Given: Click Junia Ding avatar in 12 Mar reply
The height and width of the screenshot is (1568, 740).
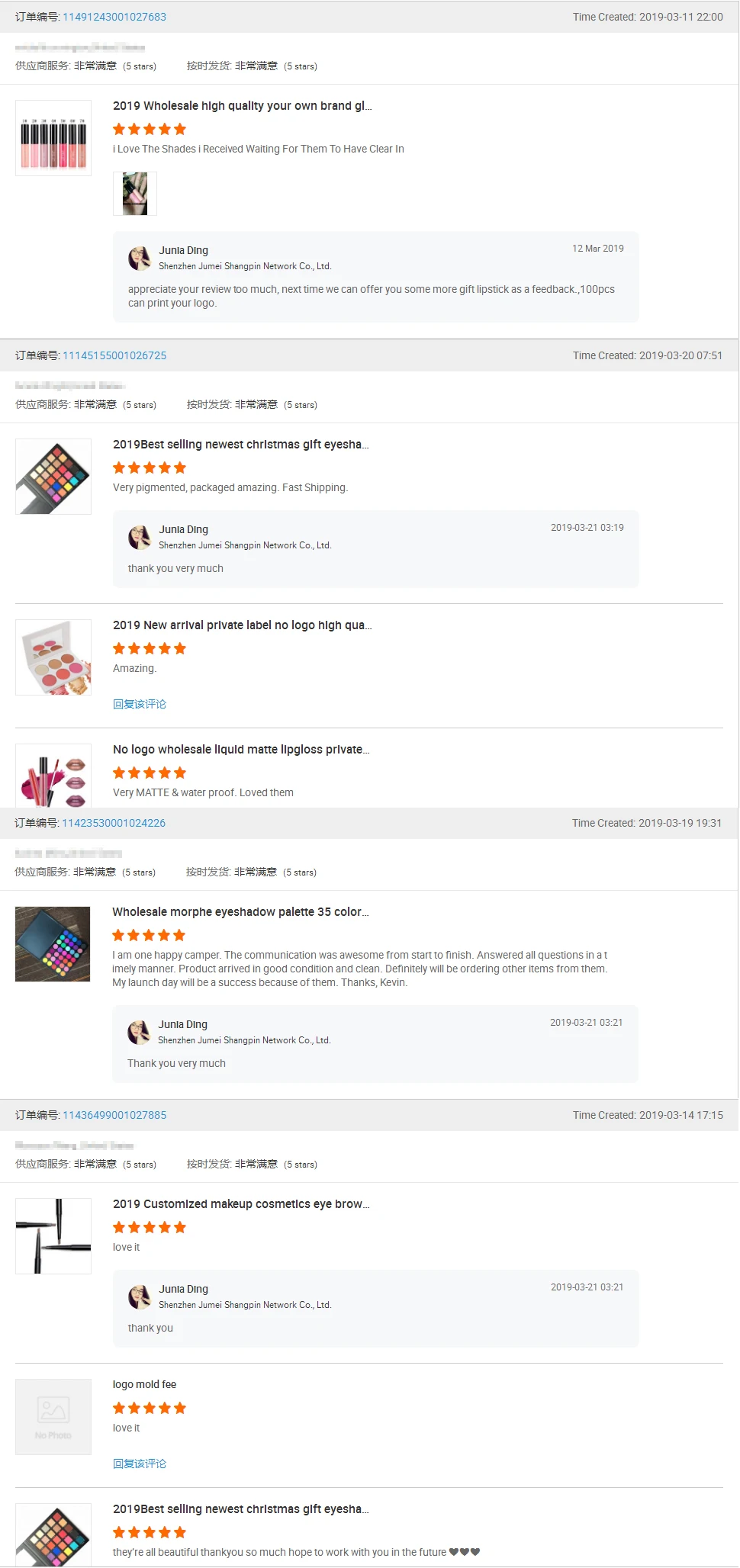Looking at the screenshot, I should pos(140,259).
